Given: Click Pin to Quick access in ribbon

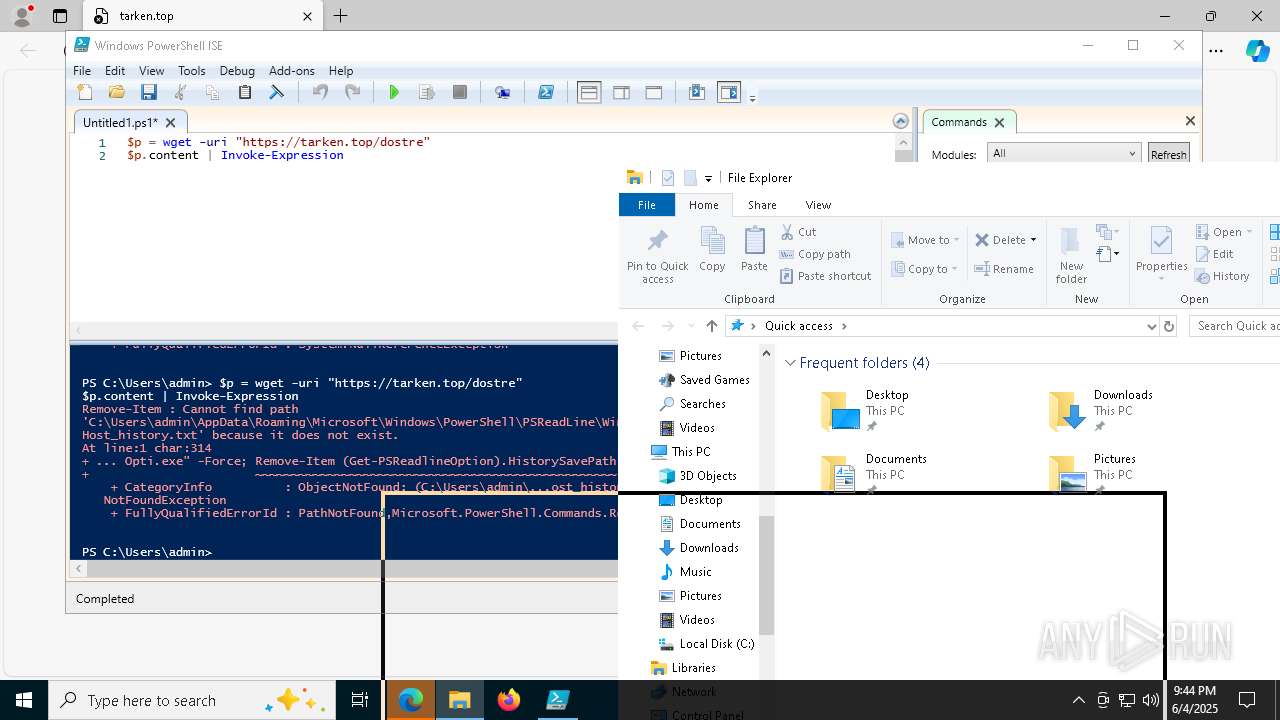Looking at the screenshot, I should (x=657, y=255).
